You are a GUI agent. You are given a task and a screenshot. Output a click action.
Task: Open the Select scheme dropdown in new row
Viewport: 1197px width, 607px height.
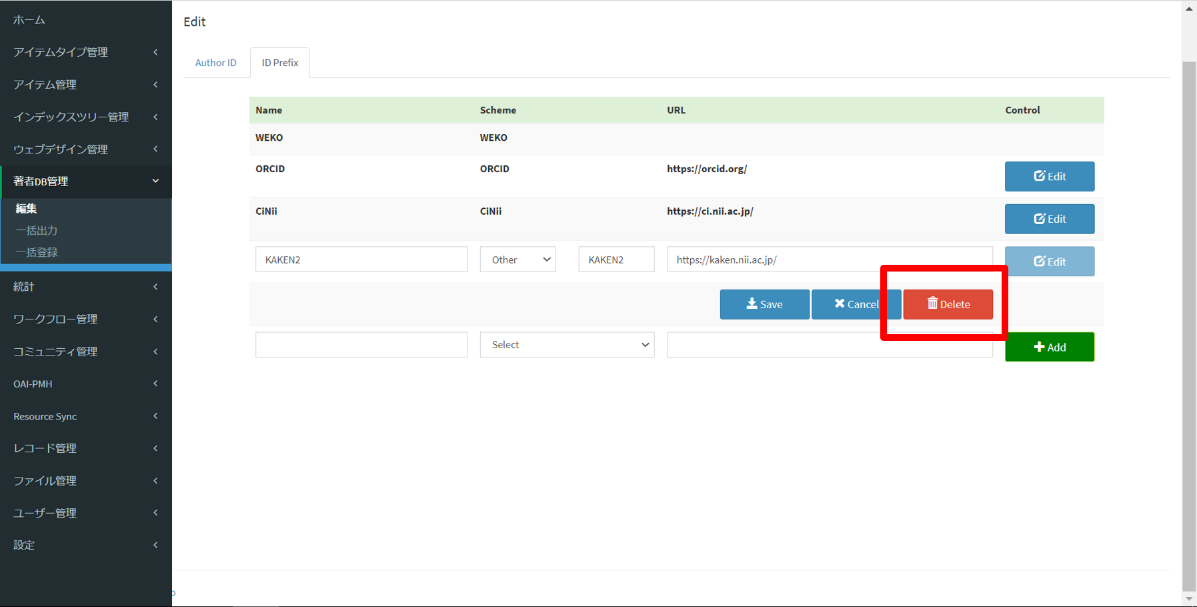tap(567, 345)
